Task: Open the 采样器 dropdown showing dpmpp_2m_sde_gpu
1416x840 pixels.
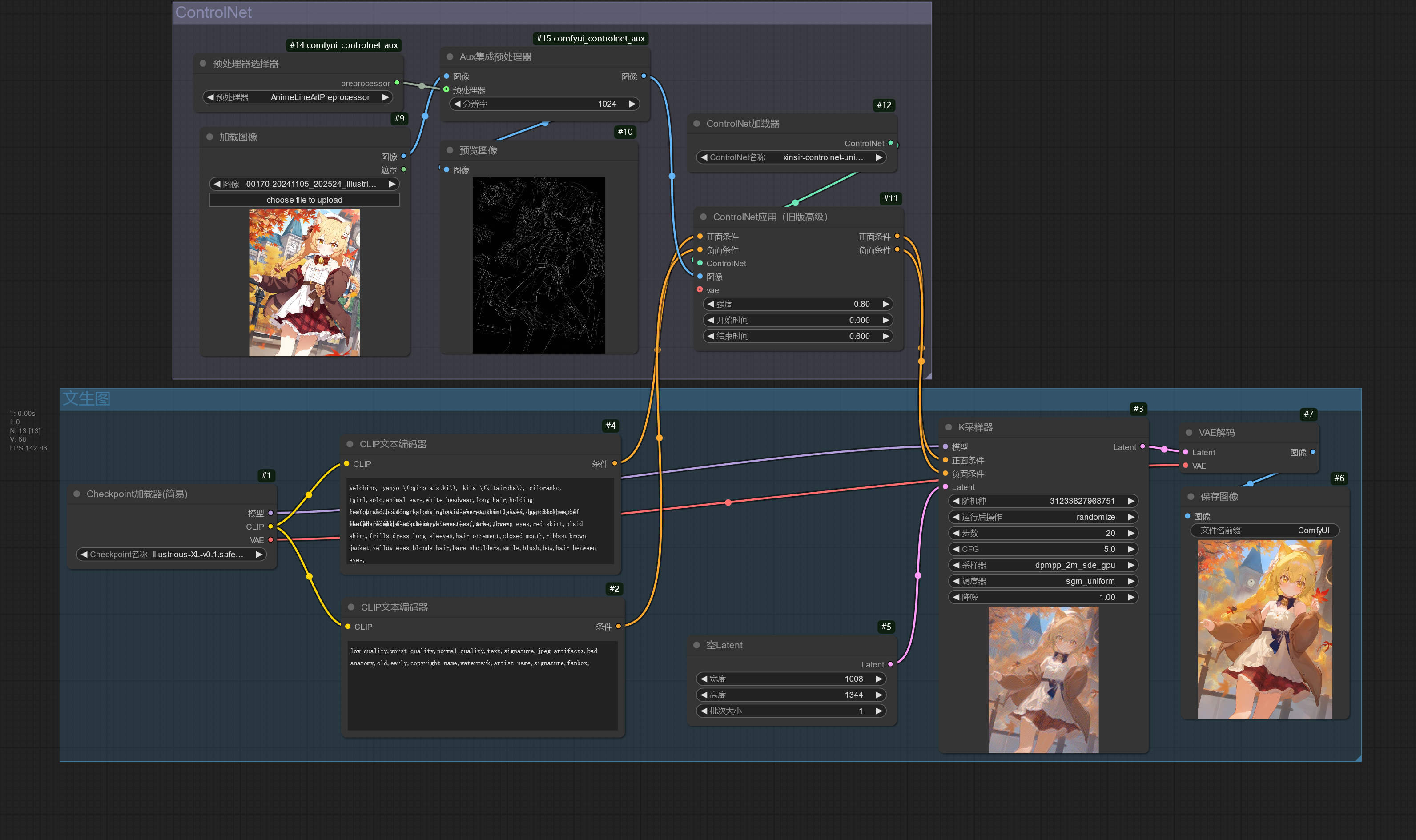Action: point(1043,565)
